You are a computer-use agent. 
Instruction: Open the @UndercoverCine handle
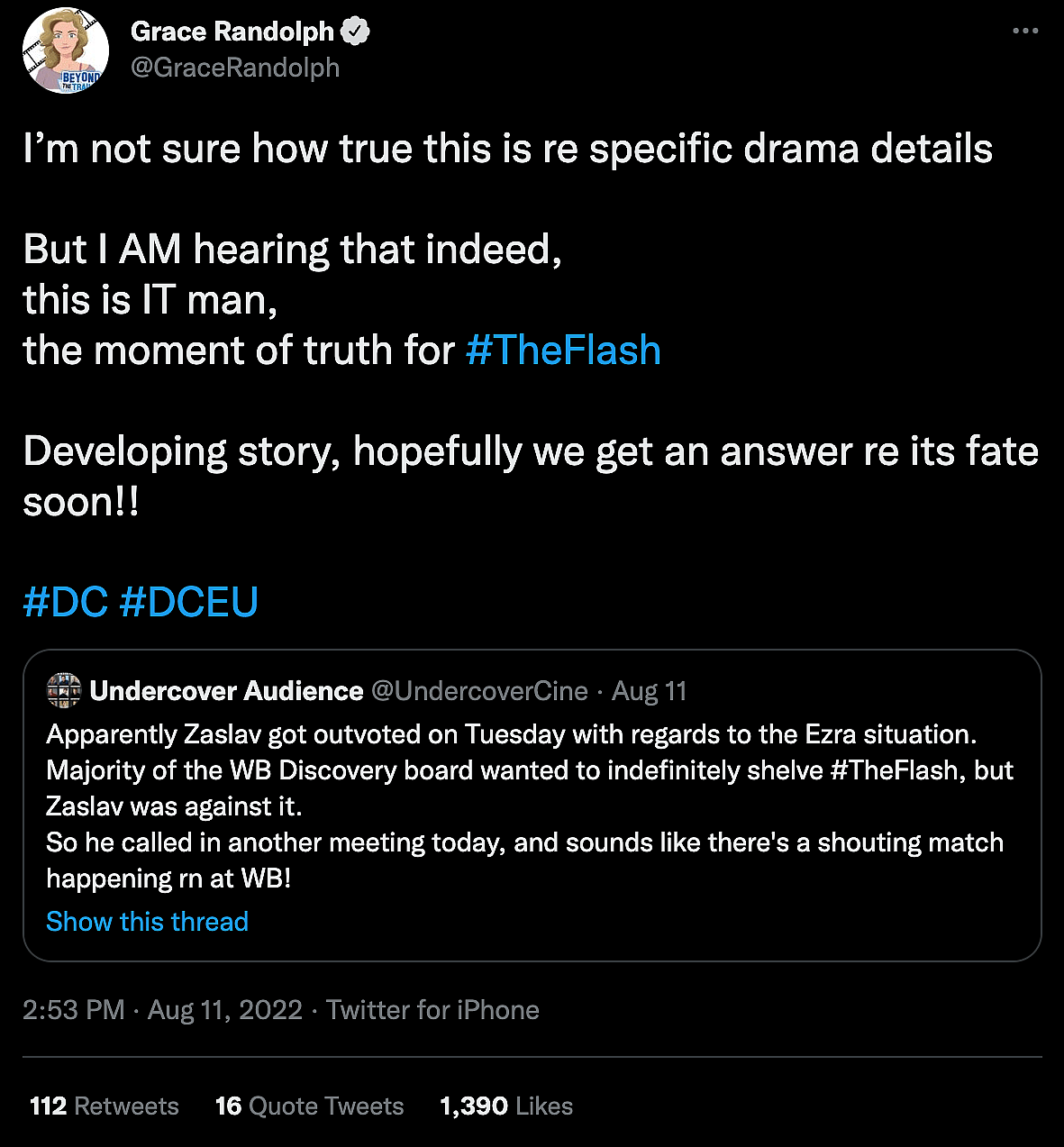click(x=479, y=691)
